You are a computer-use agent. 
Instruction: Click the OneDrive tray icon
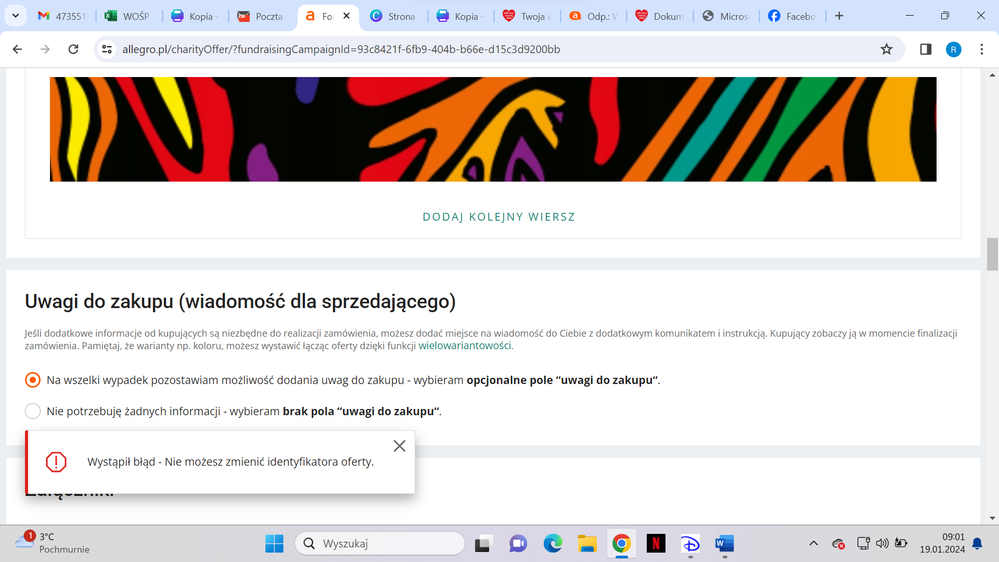tap(838, 544)
